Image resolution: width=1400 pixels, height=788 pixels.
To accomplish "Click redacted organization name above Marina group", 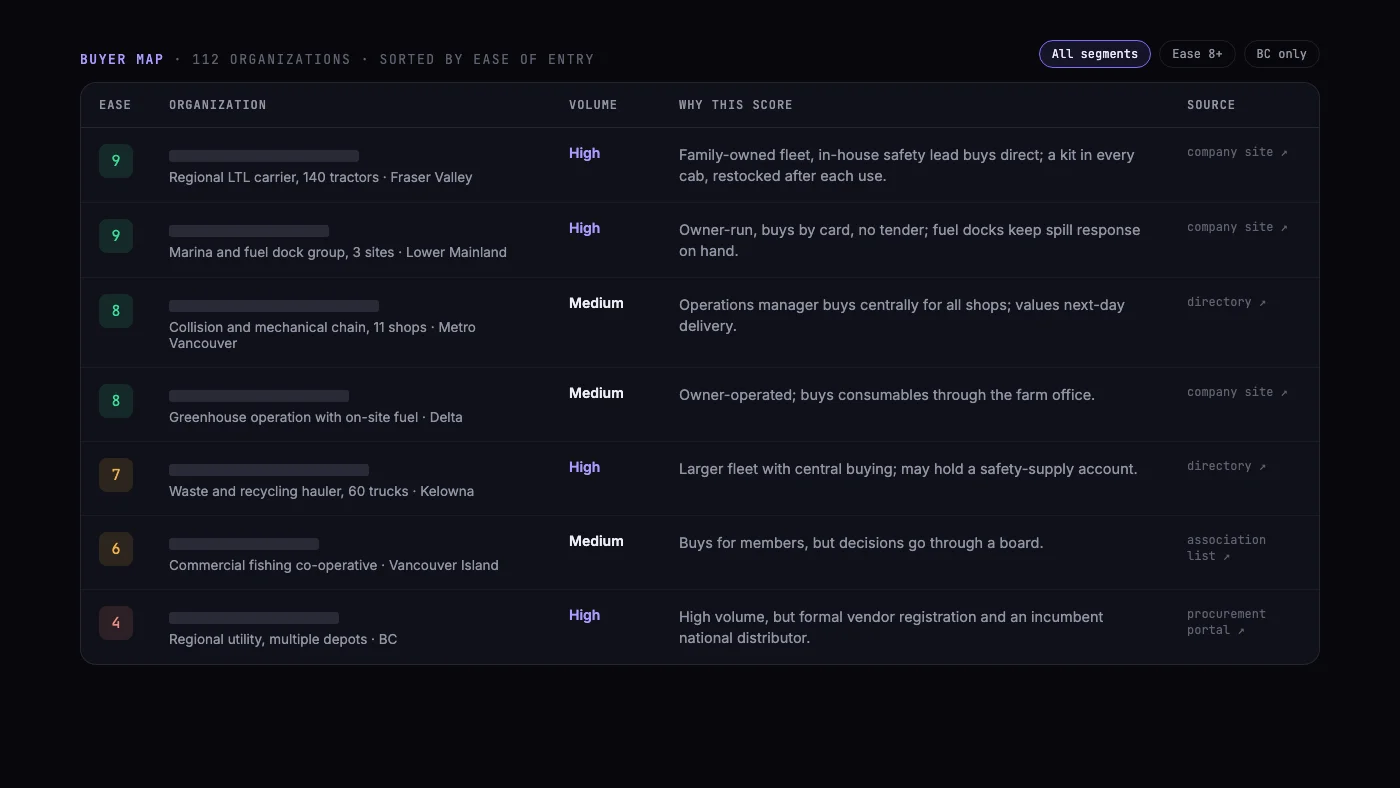I will click(x=249, y=231).
